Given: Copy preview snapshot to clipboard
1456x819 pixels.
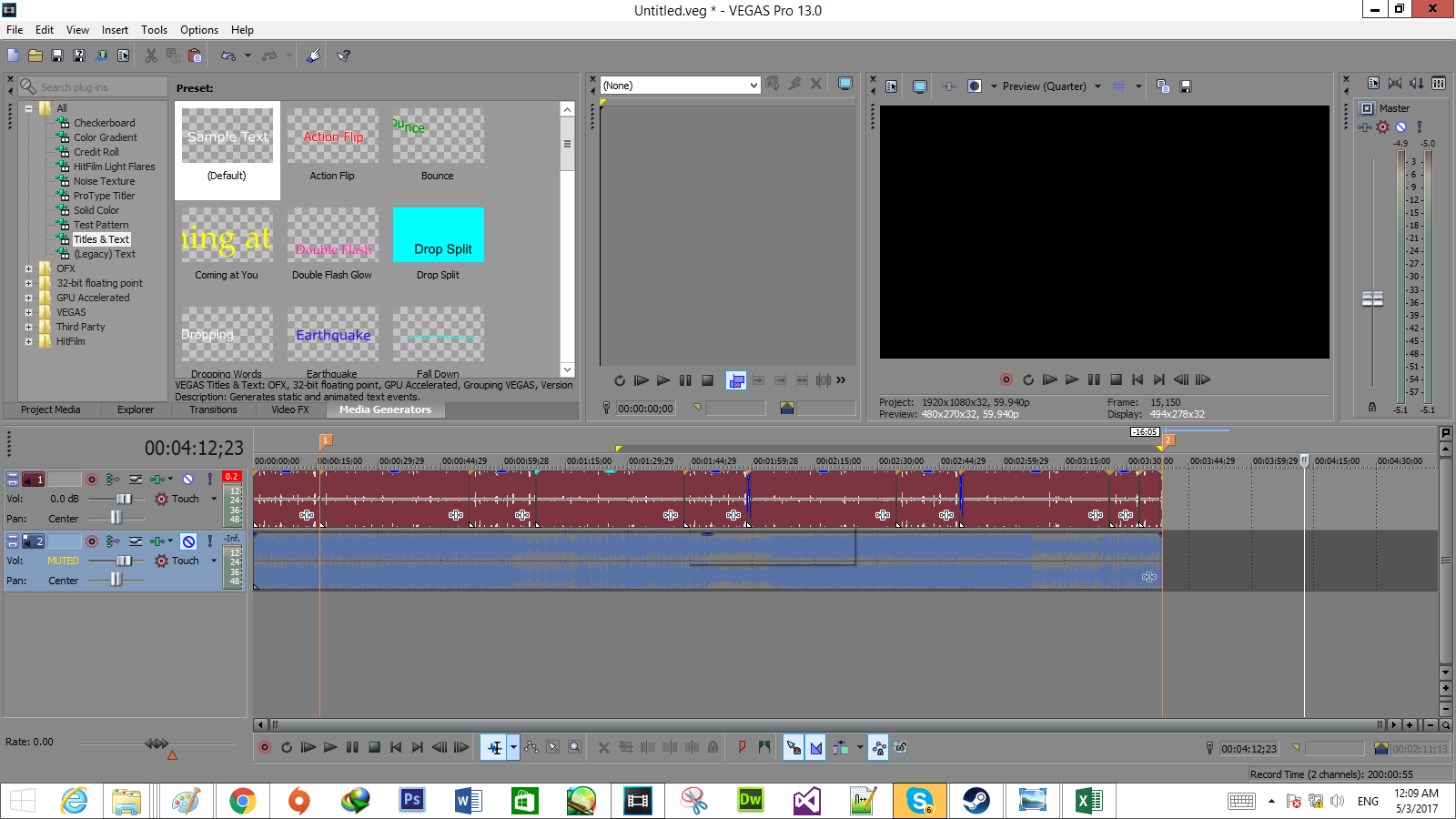Looking at the screenshot, I should tap(1163, 86).
